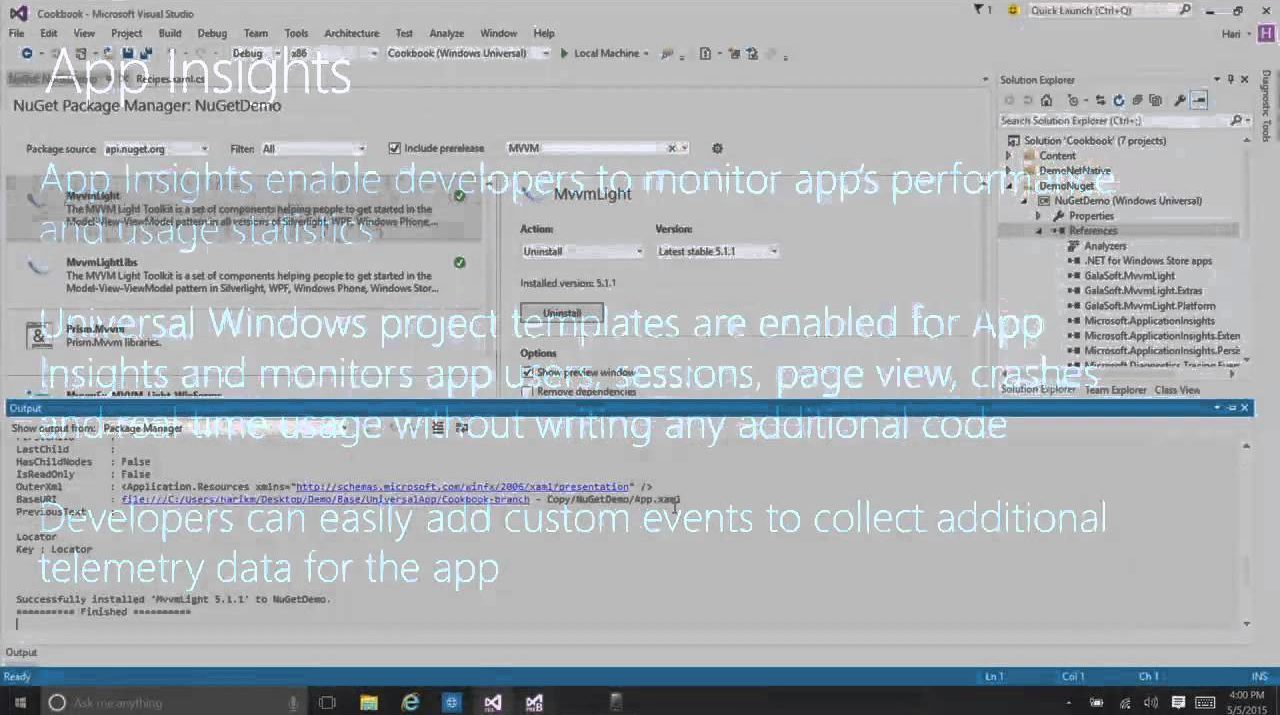Open Properties wrench icon in Solution Explorer toolbar

(x=1180, y=100)
